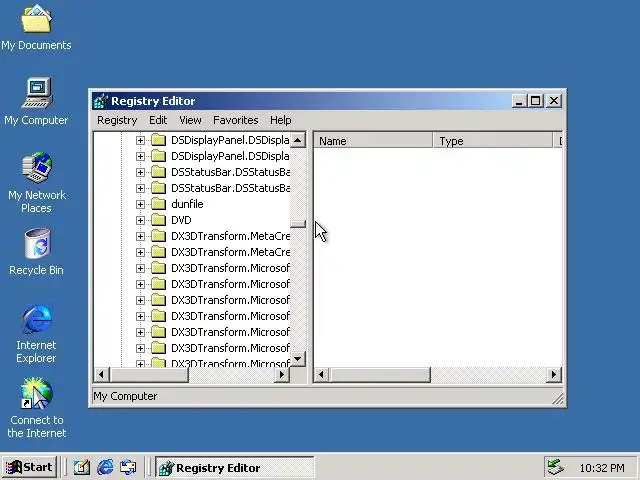Click the values pane scroll left arrow
This screenshot has width=640, height=480.
coord(322,374)
